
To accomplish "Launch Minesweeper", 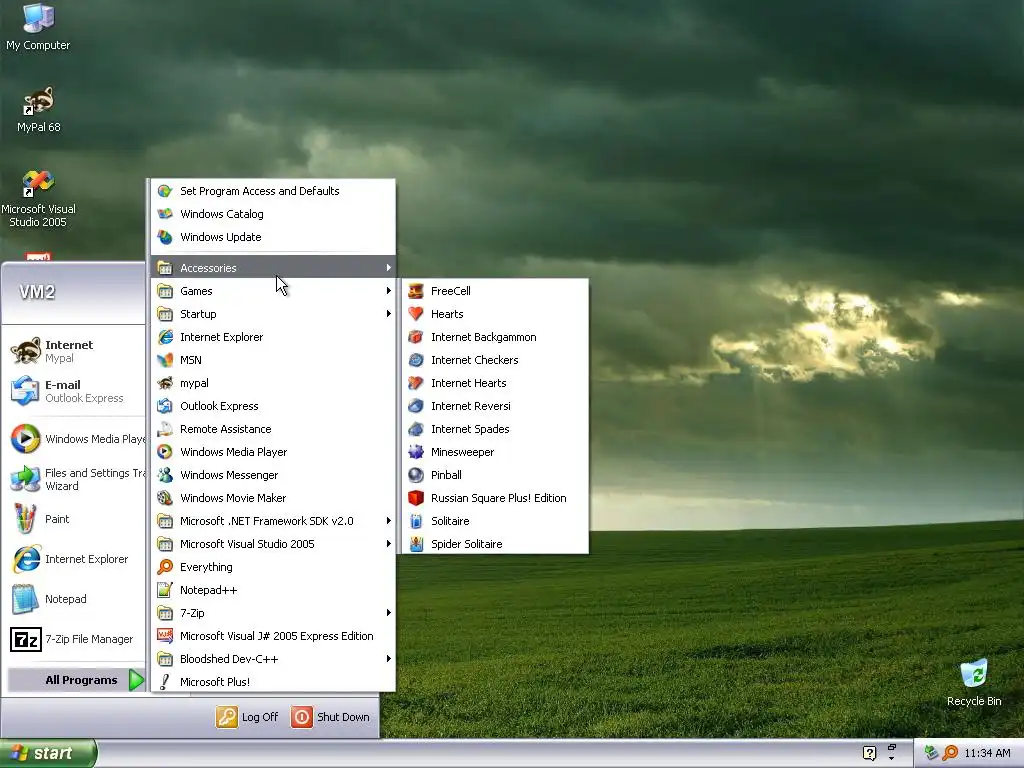I will [x=496, y=452].
